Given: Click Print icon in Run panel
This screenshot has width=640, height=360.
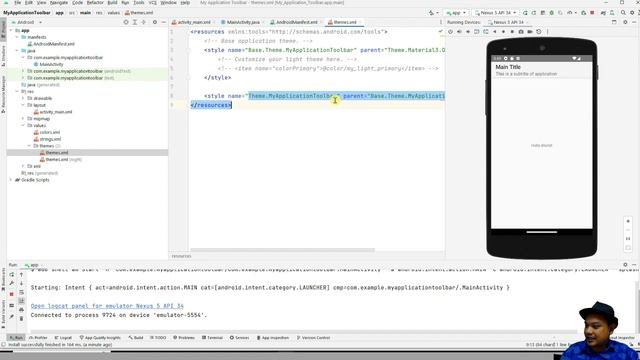Looking at the screenshot, I should pos(22,310).
